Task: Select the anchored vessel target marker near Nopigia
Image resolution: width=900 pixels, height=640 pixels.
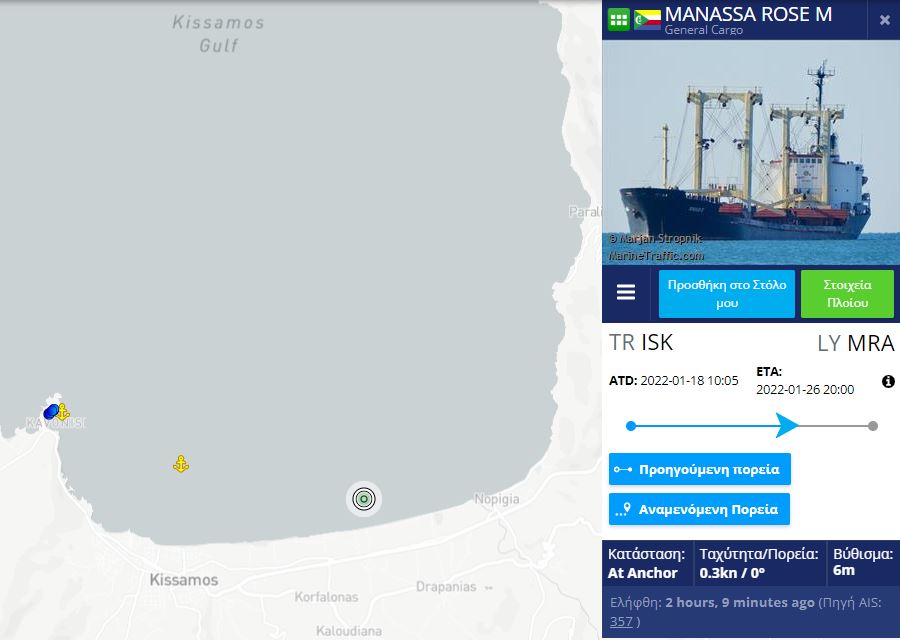Action: (x=364, y=499)
